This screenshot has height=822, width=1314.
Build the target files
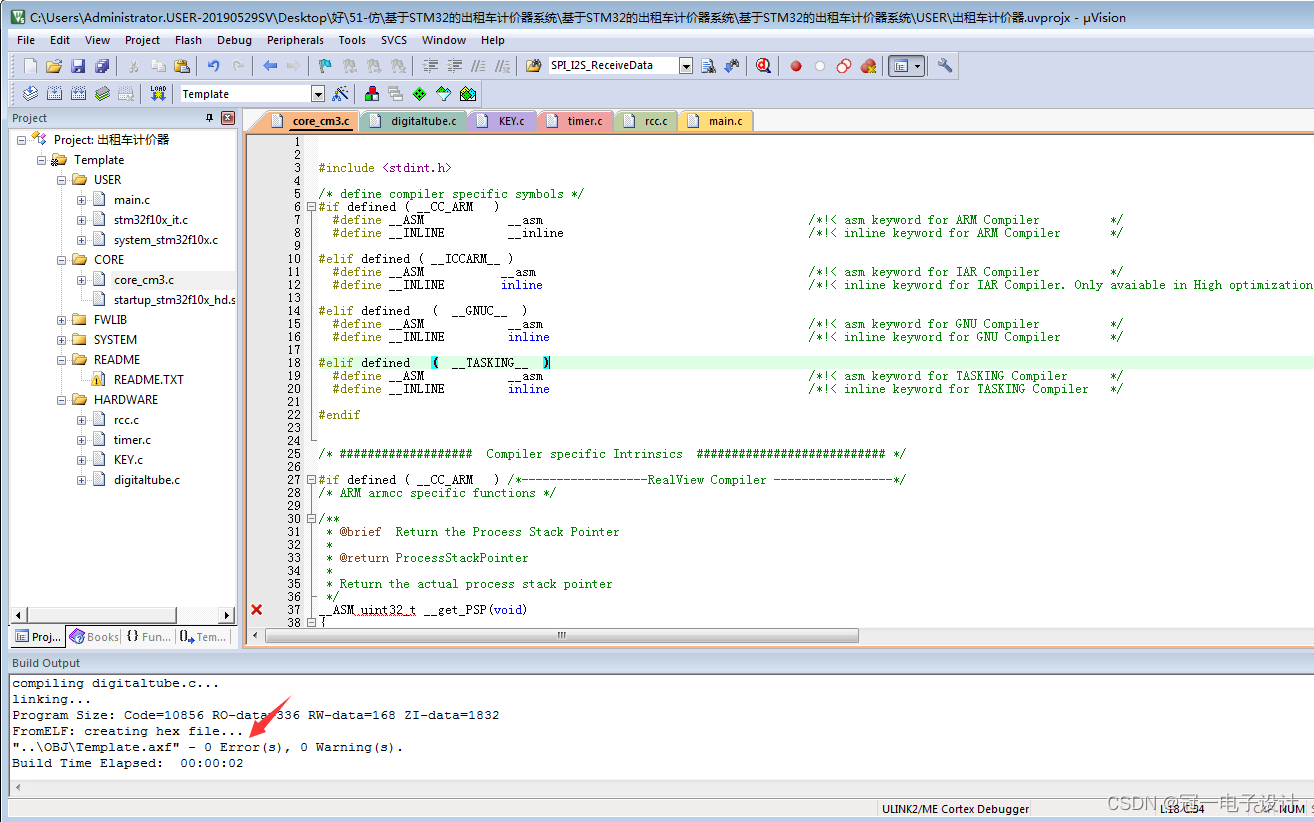pyautogui.click(x=54, y=94)
